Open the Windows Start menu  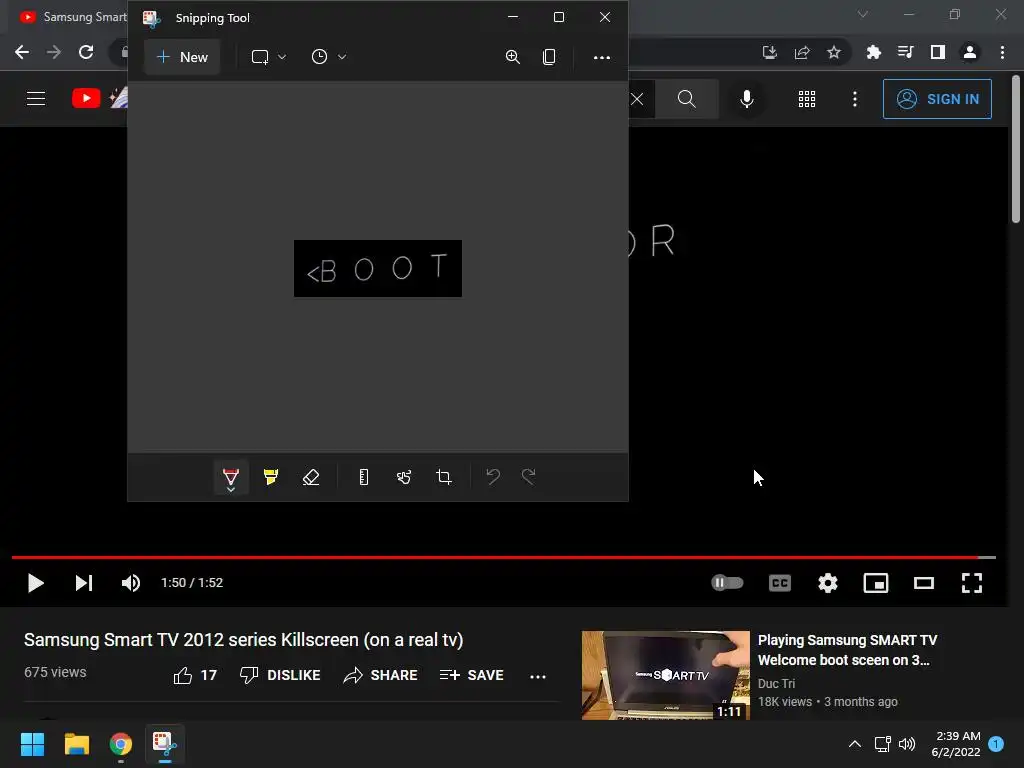coord(32,744)
